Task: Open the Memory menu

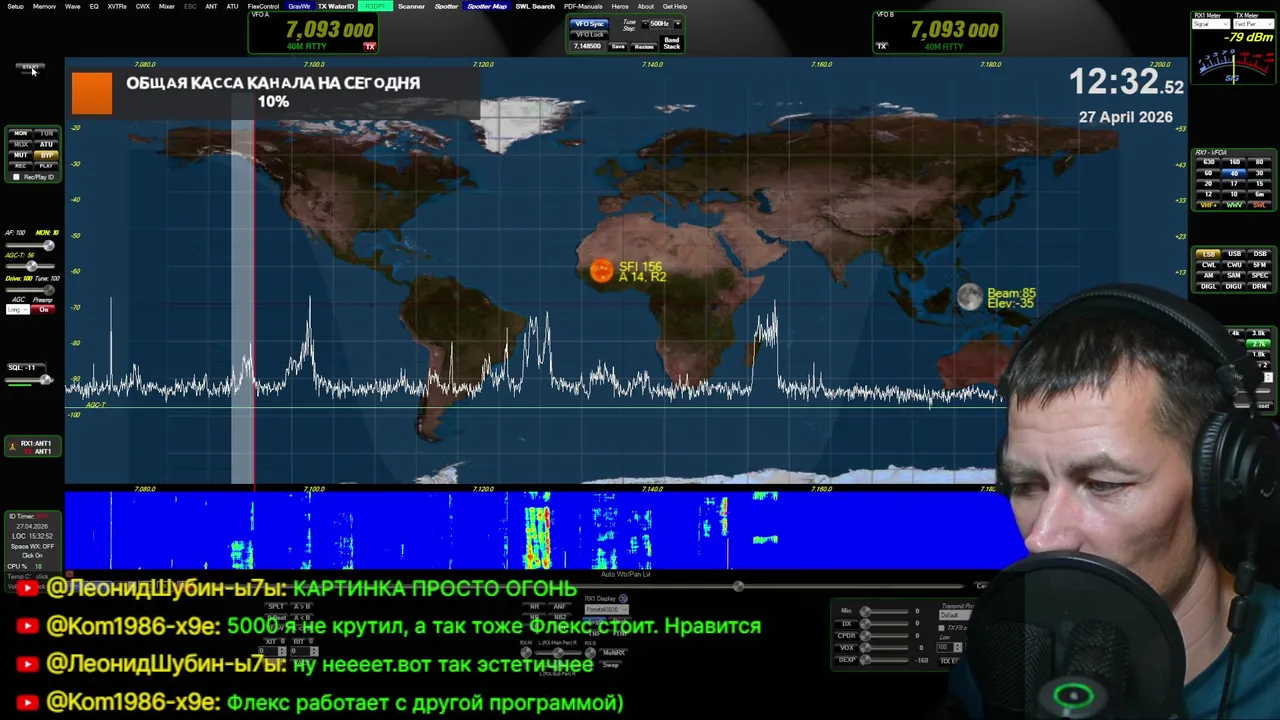Action: (44, 6)
